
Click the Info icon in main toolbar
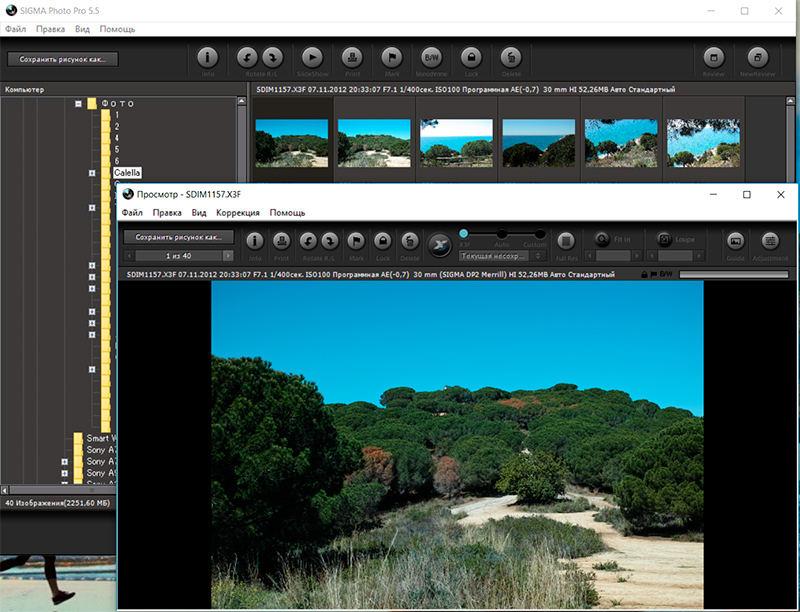pos(207,58)
